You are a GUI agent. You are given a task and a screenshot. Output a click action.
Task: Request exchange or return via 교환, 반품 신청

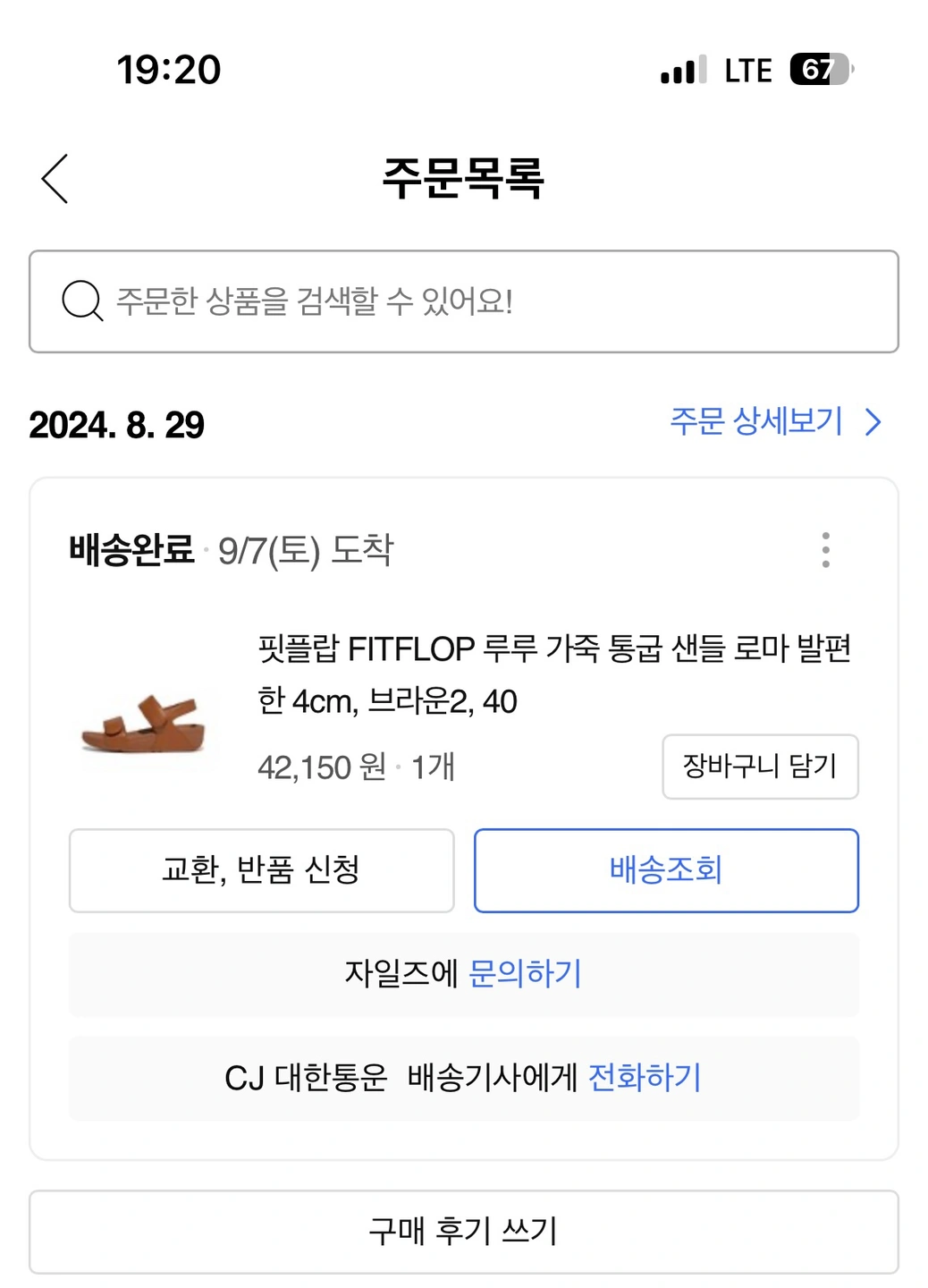point(261,870)
